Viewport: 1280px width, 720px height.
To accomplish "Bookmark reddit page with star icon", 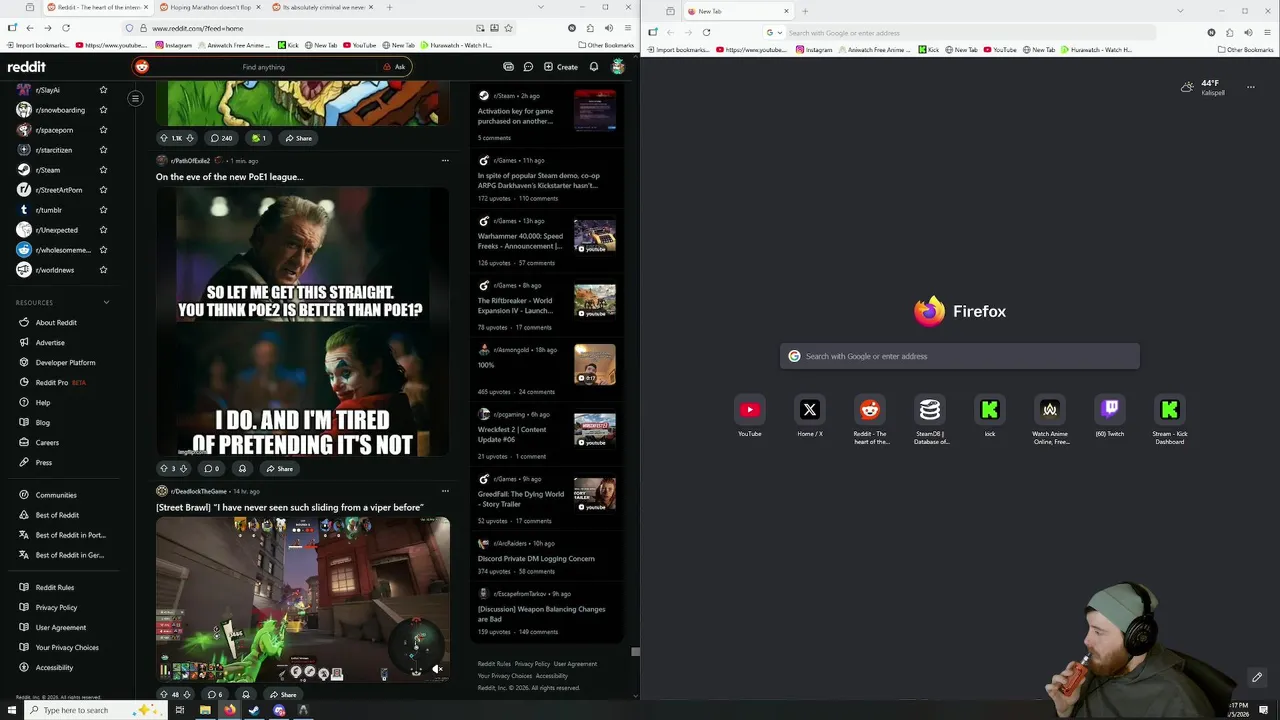I will coord(508,28).
